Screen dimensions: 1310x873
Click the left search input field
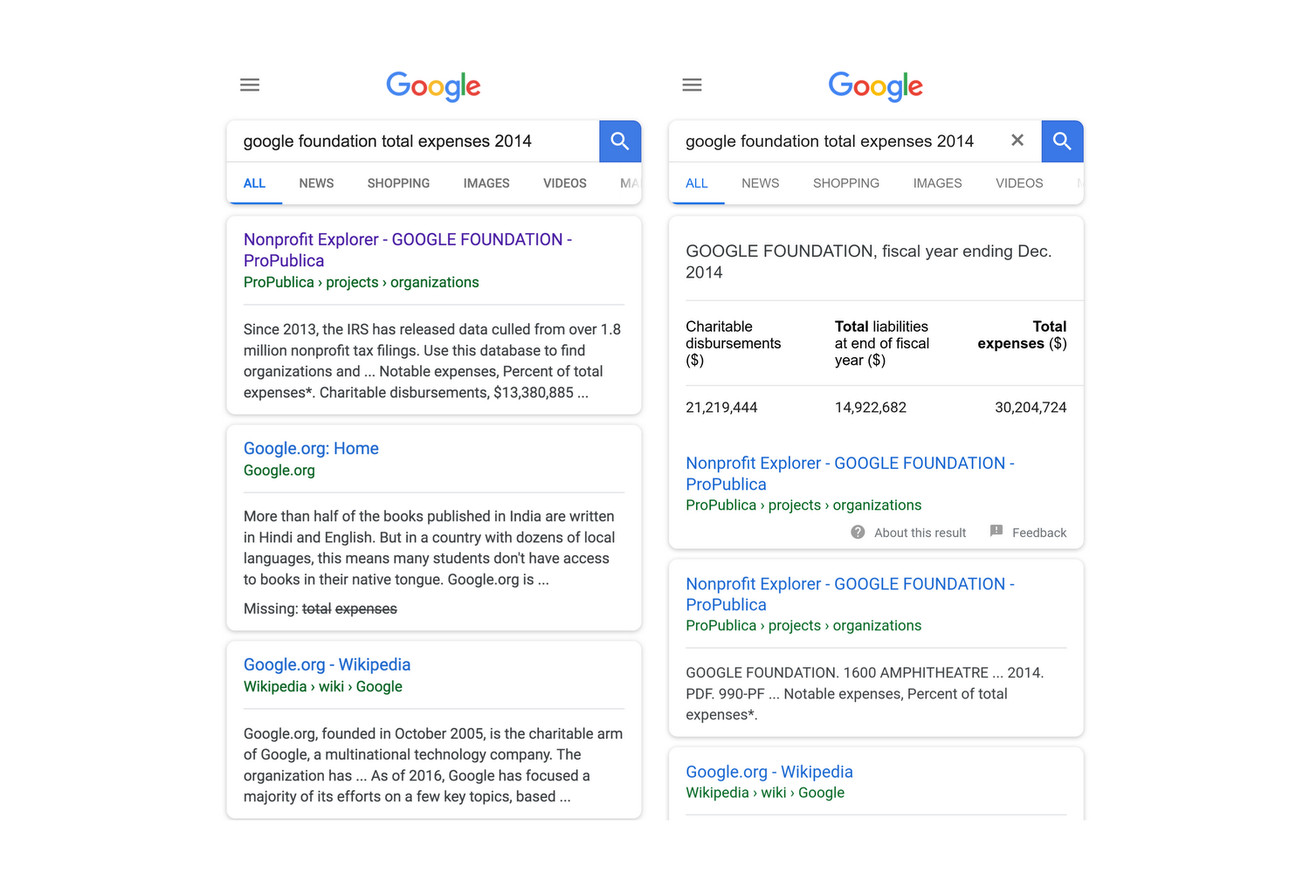[410, 141]
